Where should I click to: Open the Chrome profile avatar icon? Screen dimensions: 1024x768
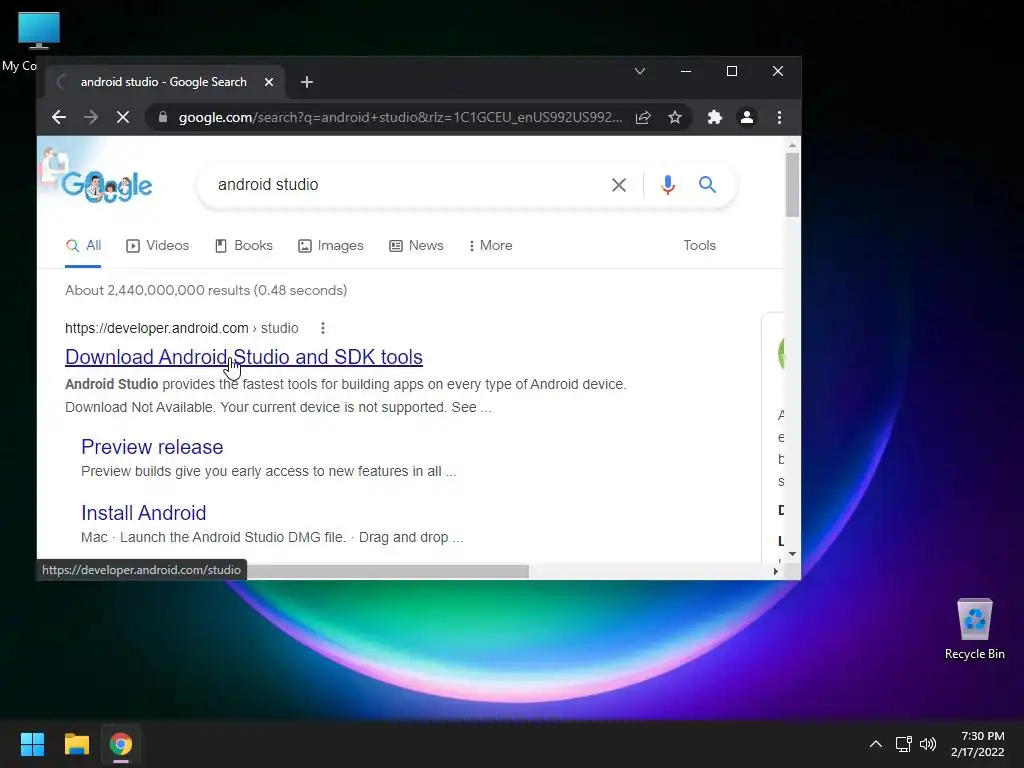click(746, 117)
